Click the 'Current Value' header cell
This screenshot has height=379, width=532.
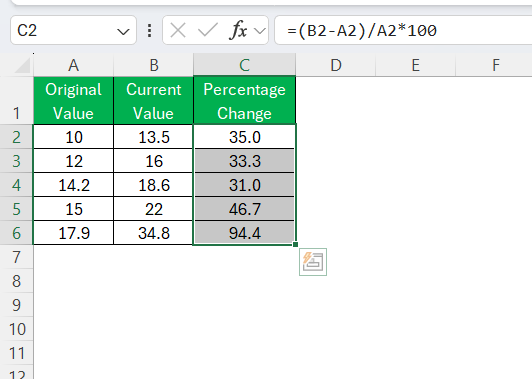point(153,101)
